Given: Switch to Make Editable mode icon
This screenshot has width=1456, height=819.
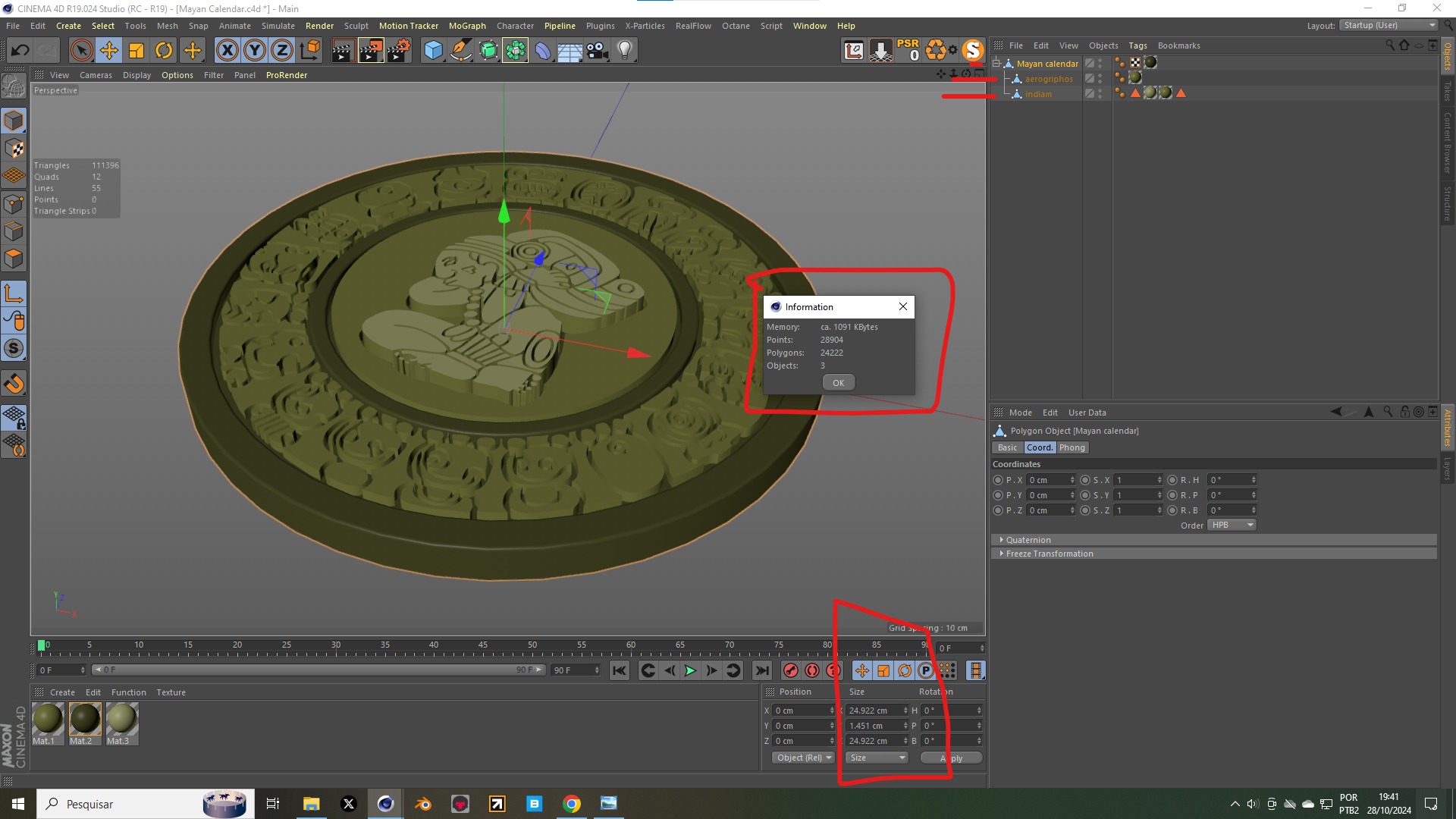Looking at the screenshot, I should click(14, 86).
